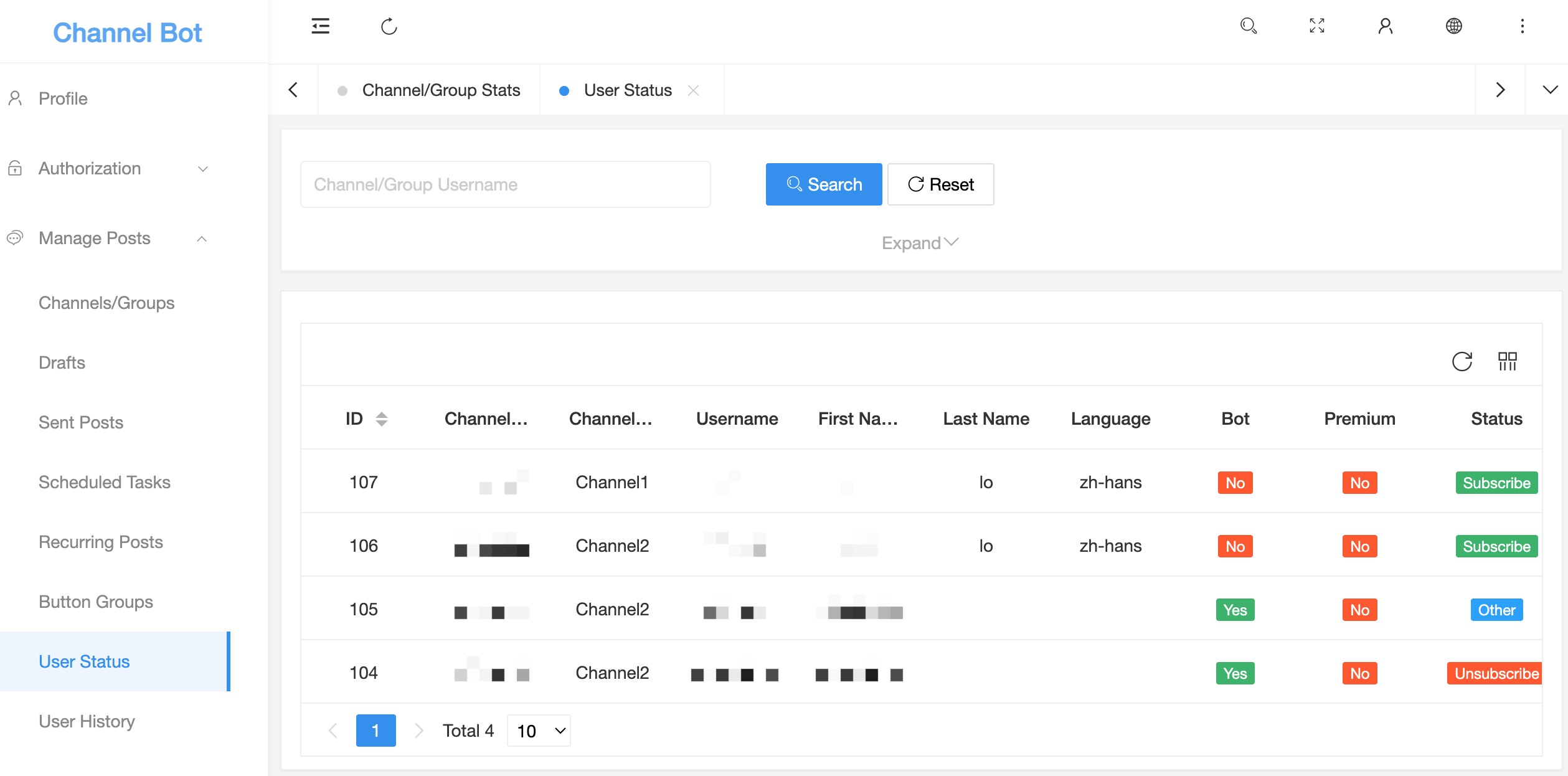Click the Authorization lock icon
The image size is (1568, 776).
tap(16, 168)
